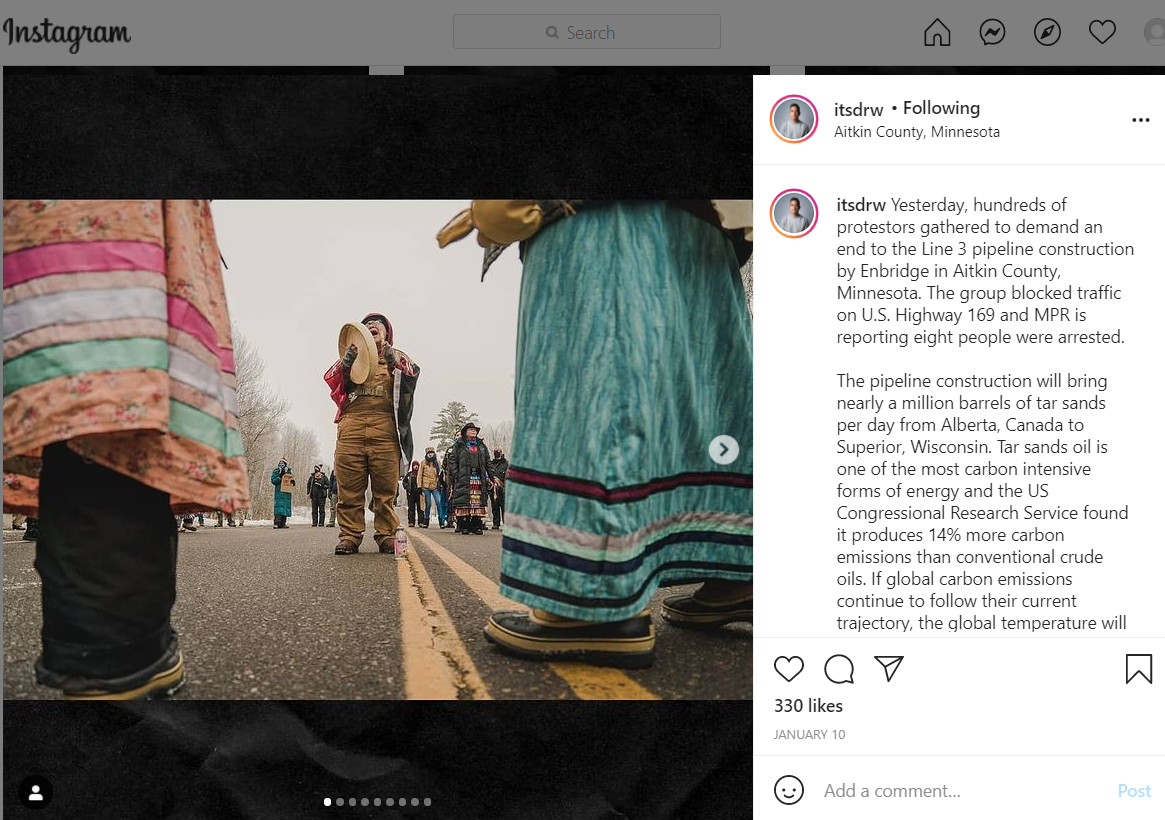Toggle Following status for itsdrw
The height and width of the screenshot is (820, 1165).
941,108
